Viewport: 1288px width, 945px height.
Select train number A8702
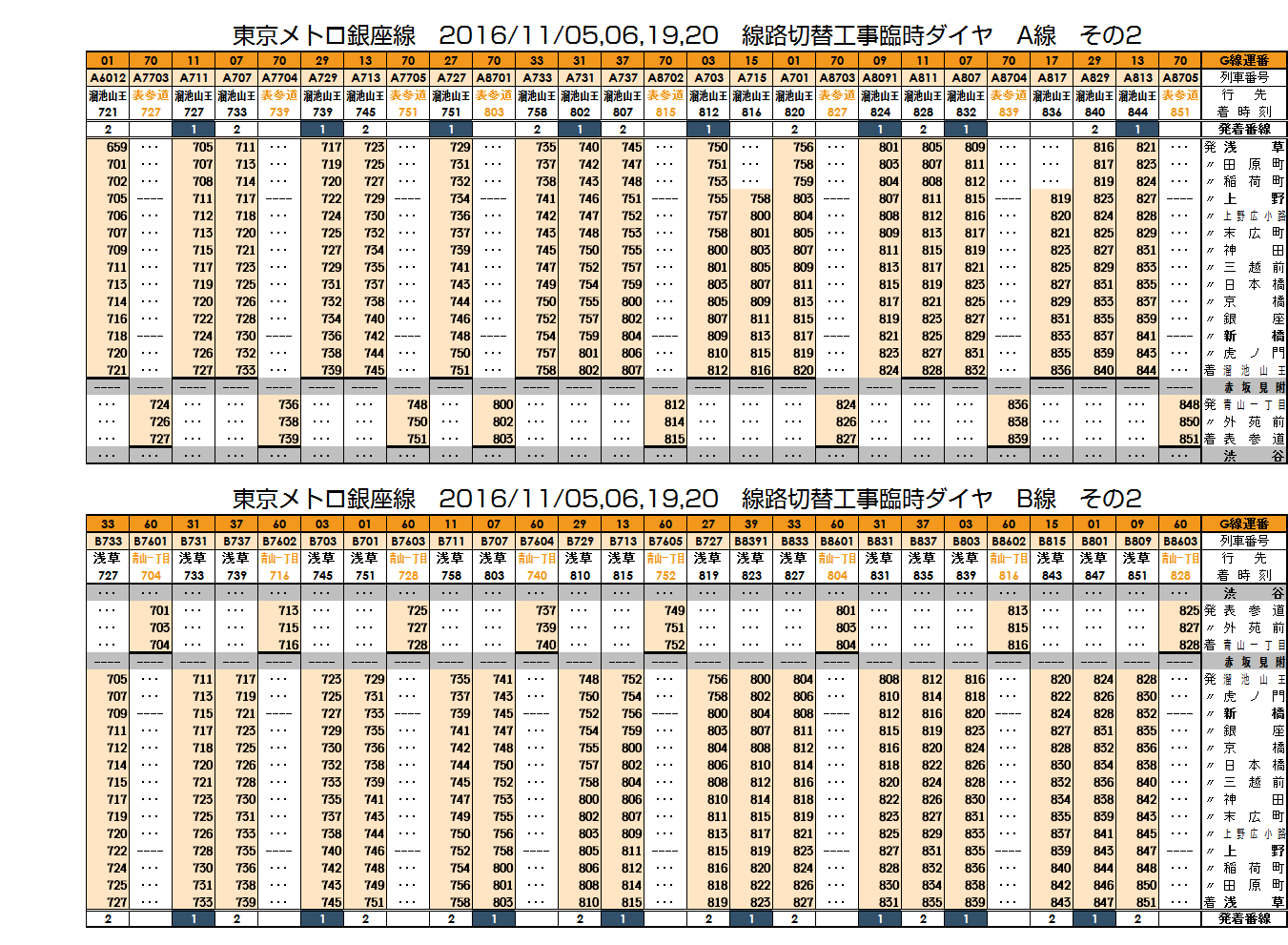pos(665,78)
